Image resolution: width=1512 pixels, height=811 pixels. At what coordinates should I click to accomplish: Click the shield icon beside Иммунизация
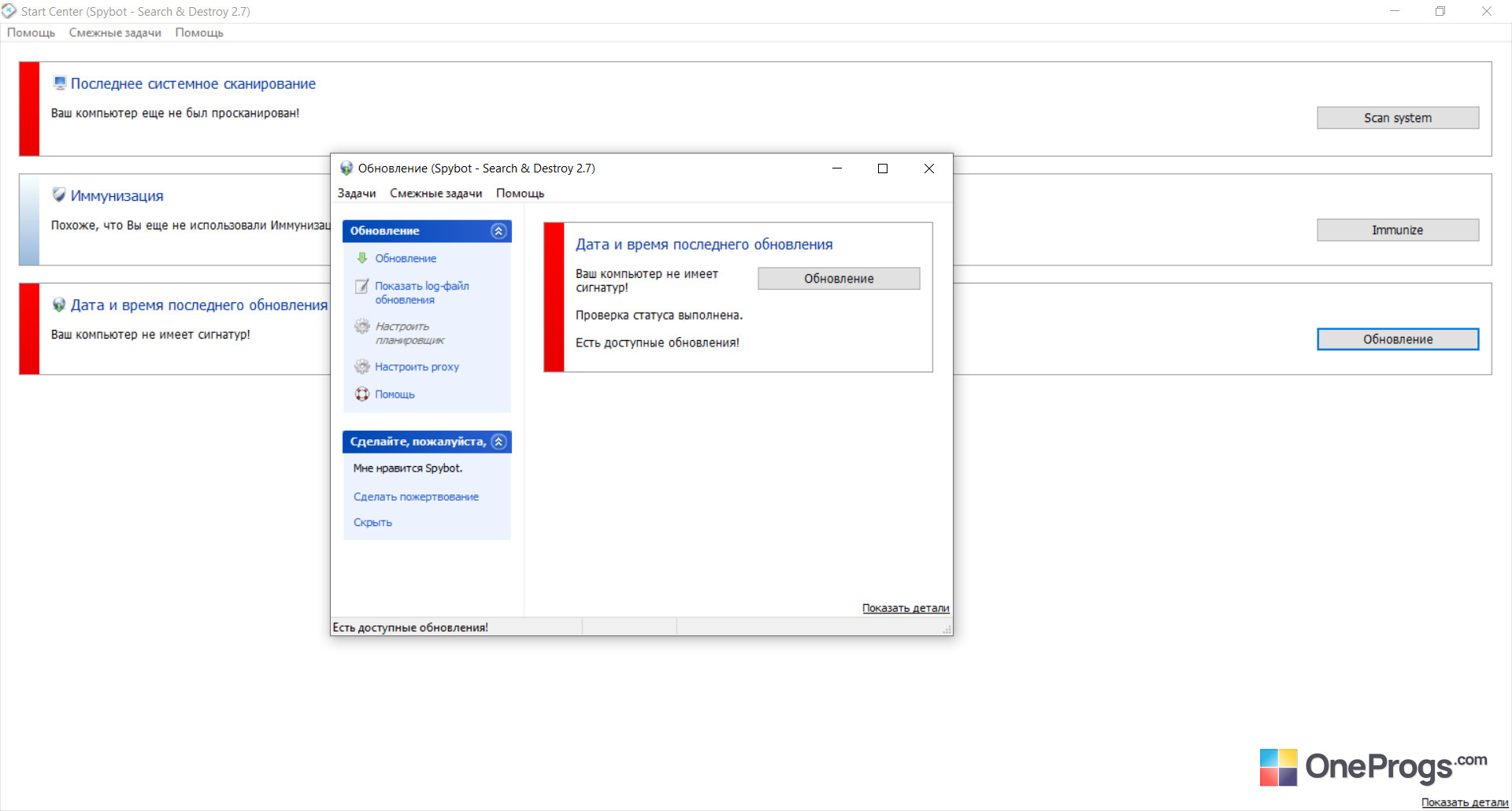coord(59,194)
